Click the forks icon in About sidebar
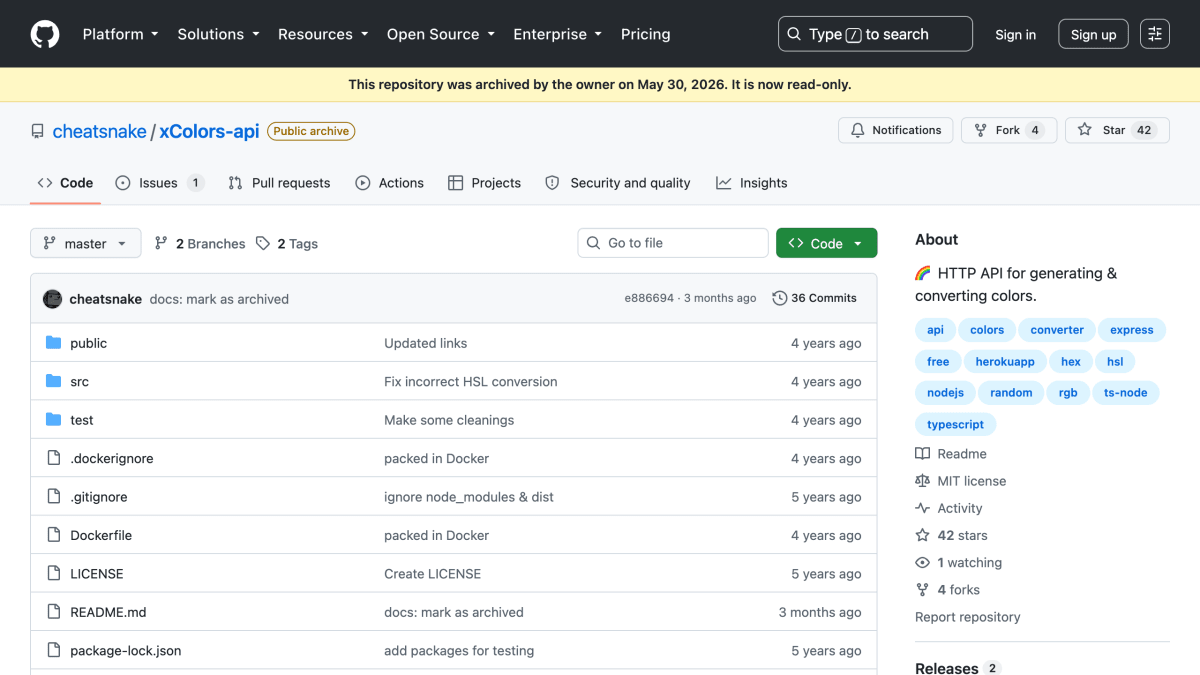 pyautogui.click(x=922, y=590)
